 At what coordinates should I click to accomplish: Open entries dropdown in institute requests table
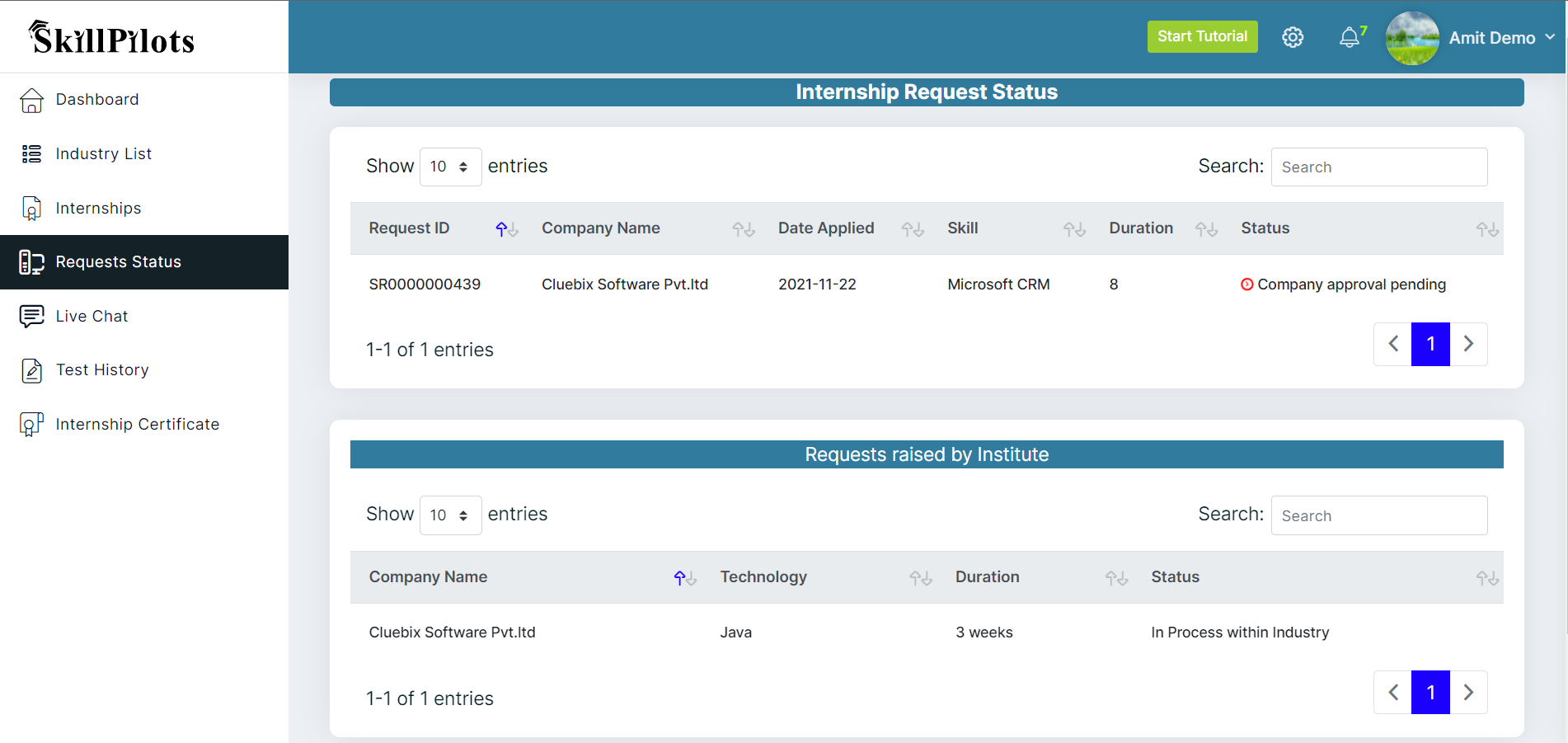pyautogui.click(x=450, y=515)
